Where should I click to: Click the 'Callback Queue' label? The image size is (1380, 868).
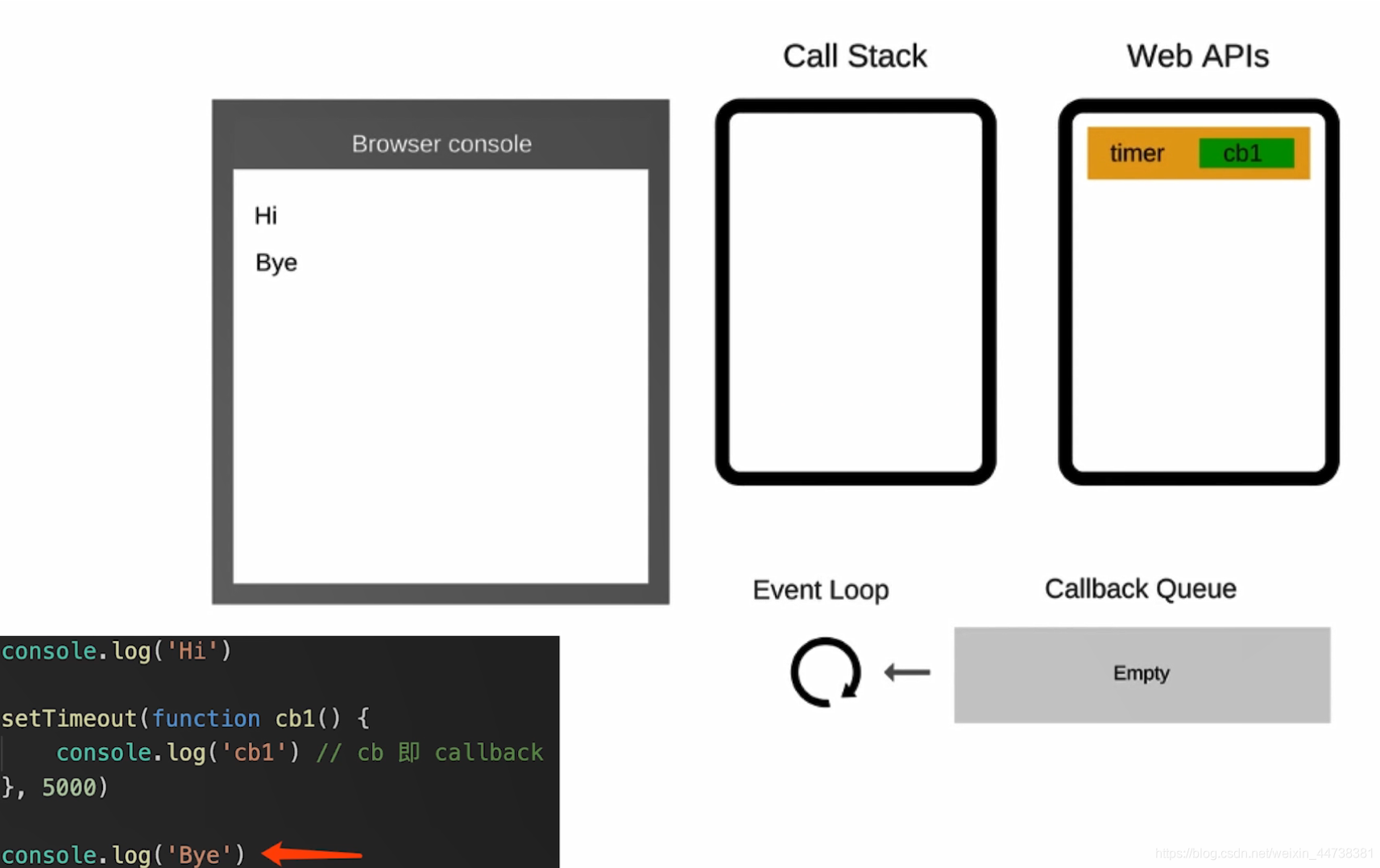click(x=1140, y=589)
